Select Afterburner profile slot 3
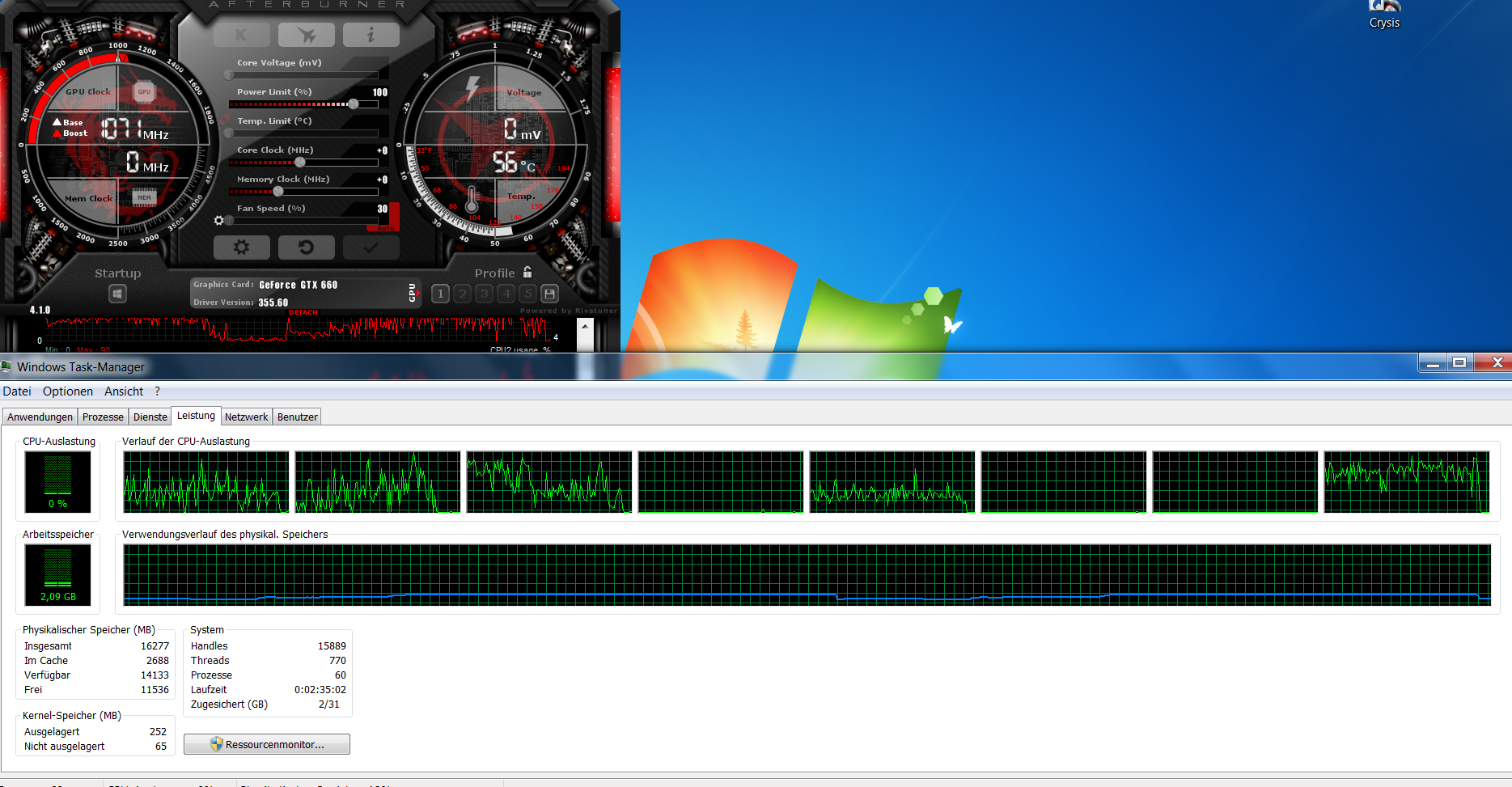The width and height of the screenshot is (1512, 787). coord(485,294)
